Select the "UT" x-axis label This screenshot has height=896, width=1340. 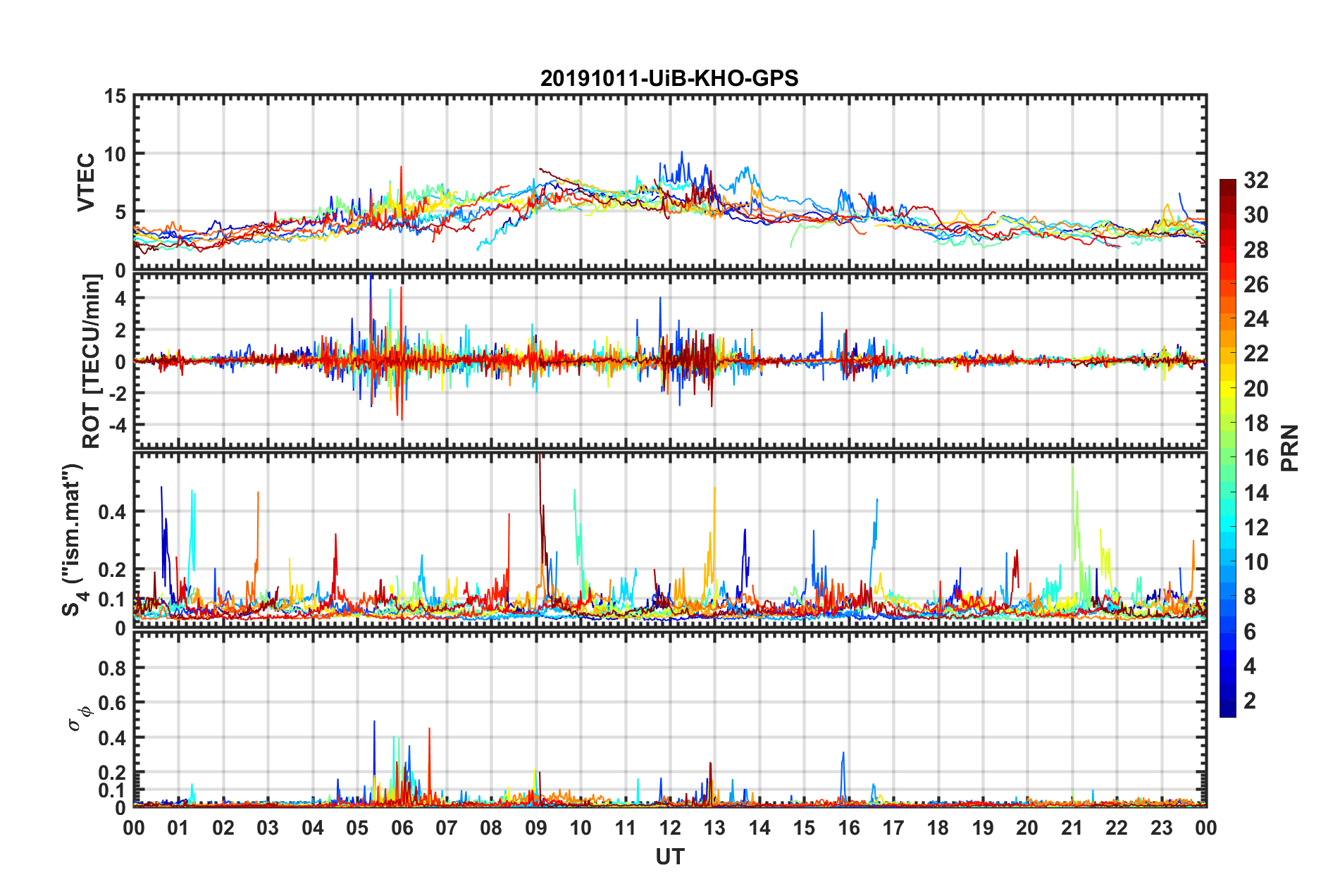670,857
